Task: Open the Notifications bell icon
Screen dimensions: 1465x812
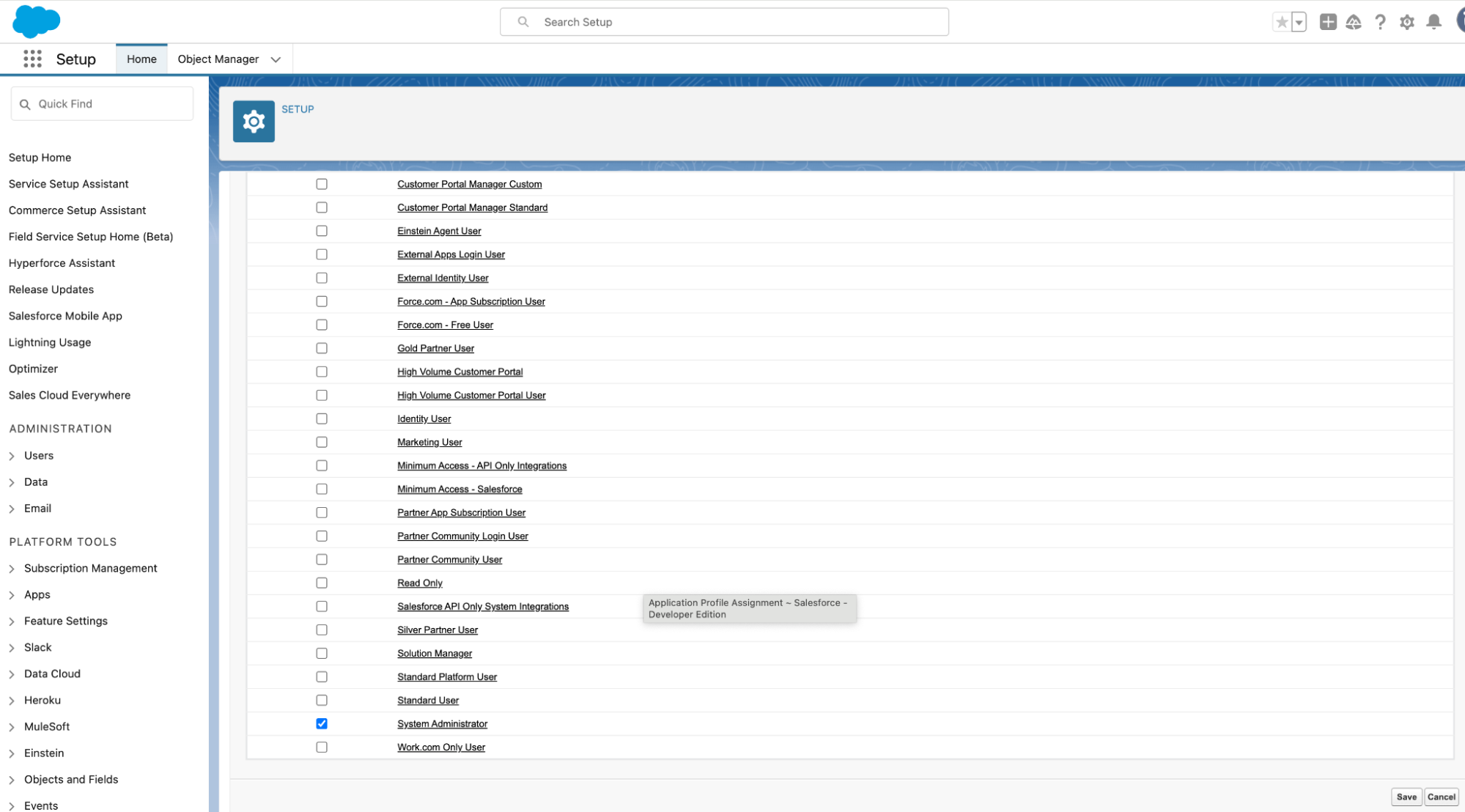Action: click(x=1433, y=22)
